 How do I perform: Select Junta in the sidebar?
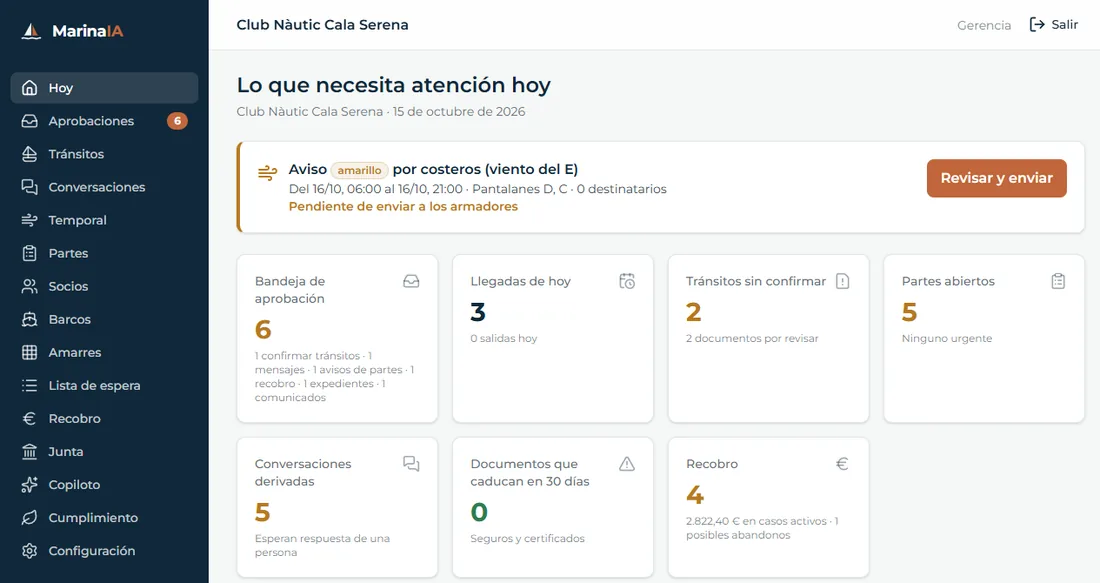point(105,451)
